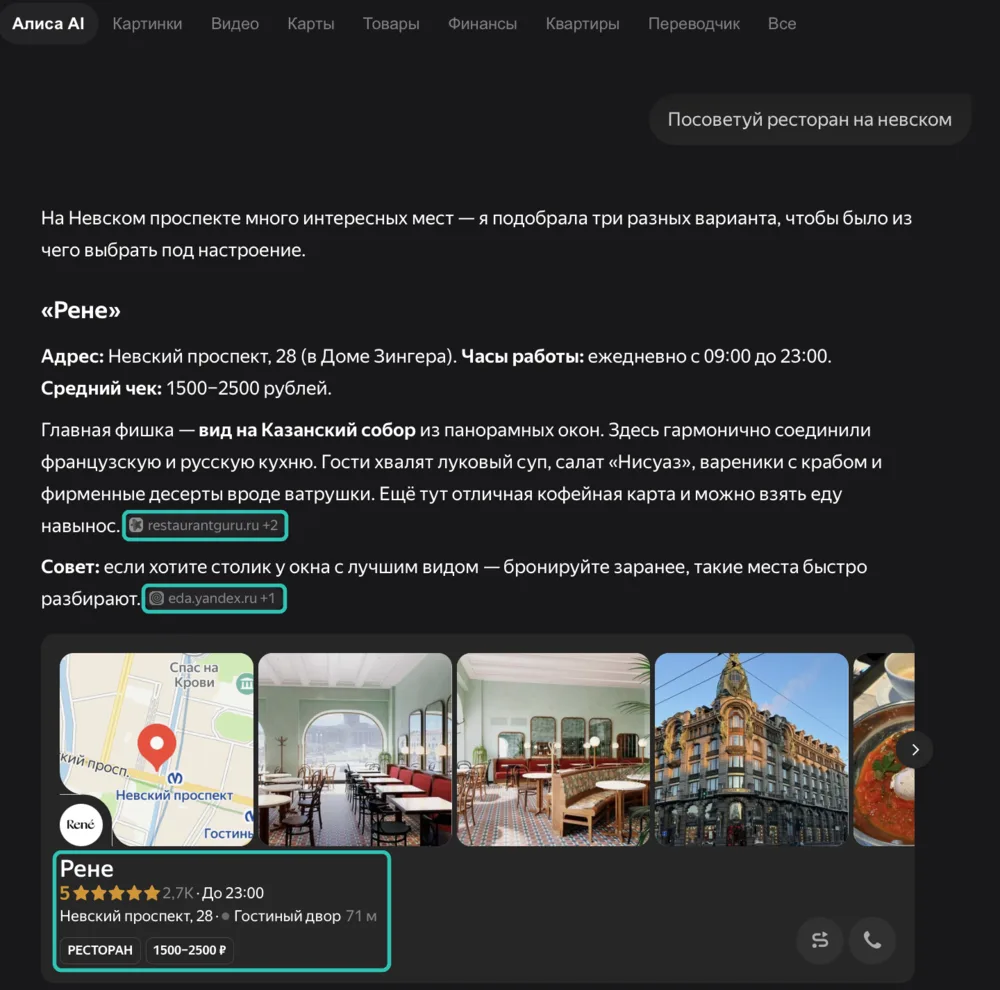Switch to the Картинки tab

point(147,24)
